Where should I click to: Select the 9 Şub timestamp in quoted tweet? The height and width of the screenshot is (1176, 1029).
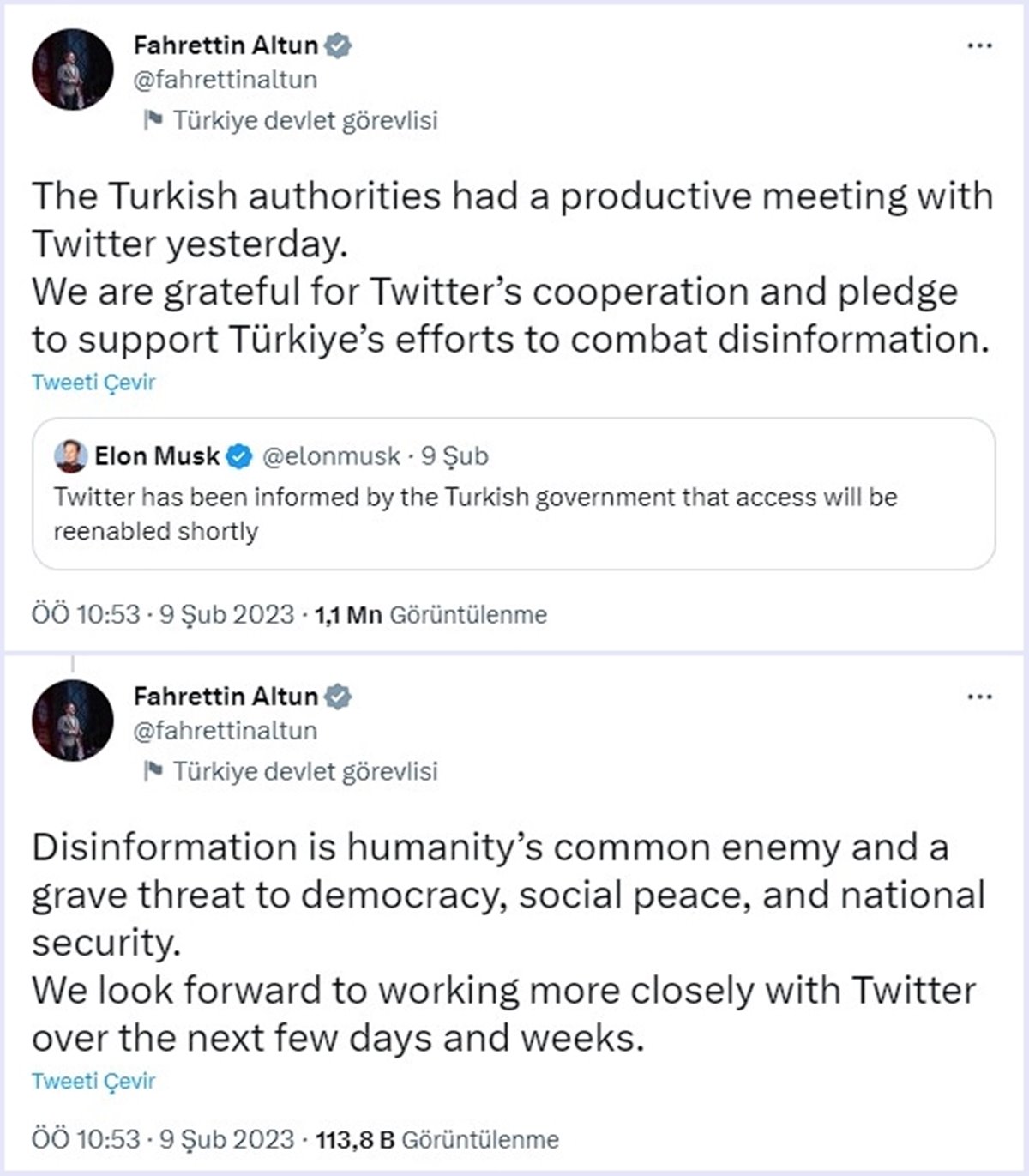[x=456, y=456]
